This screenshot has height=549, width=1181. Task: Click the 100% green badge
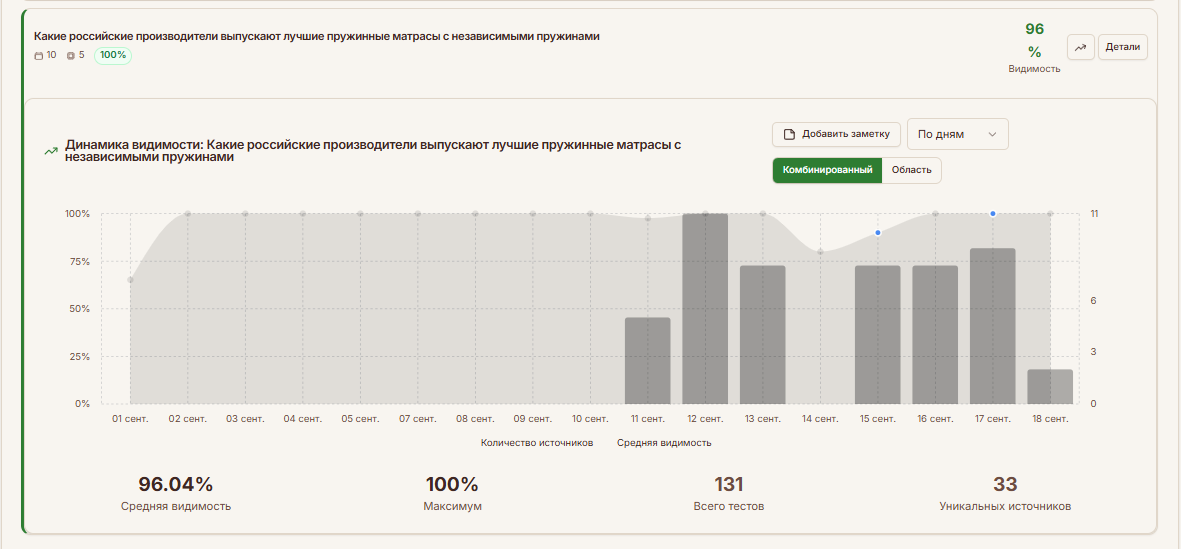[113, 55]
